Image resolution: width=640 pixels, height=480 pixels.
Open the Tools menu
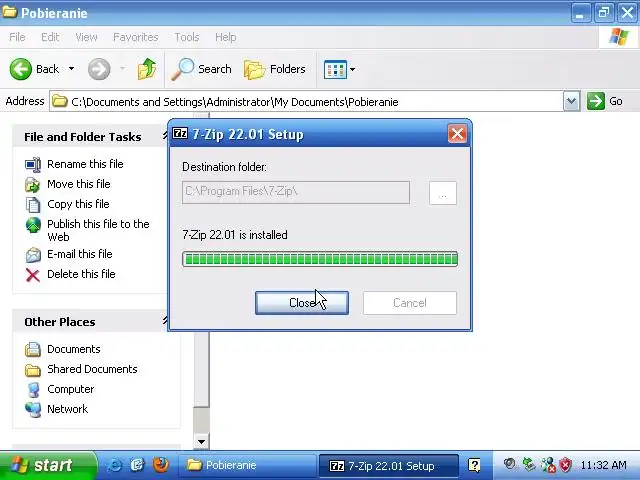(187, 37)
